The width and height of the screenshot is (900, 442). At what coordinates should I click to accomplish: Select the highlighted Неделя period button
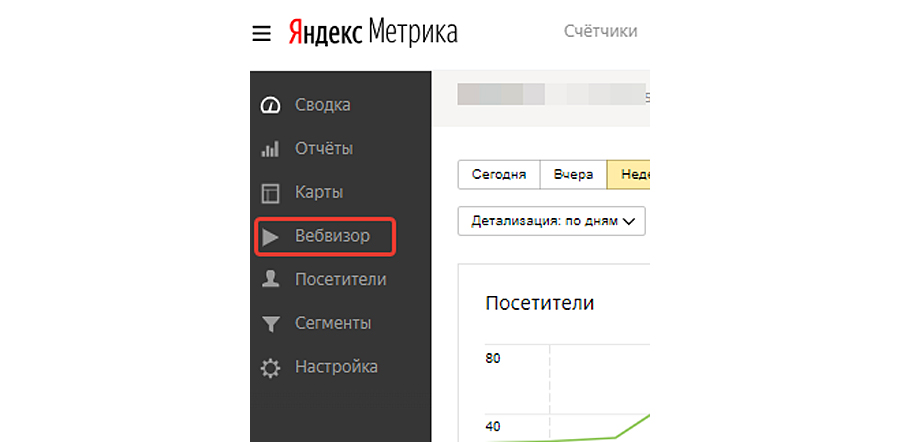coord(630,174)
